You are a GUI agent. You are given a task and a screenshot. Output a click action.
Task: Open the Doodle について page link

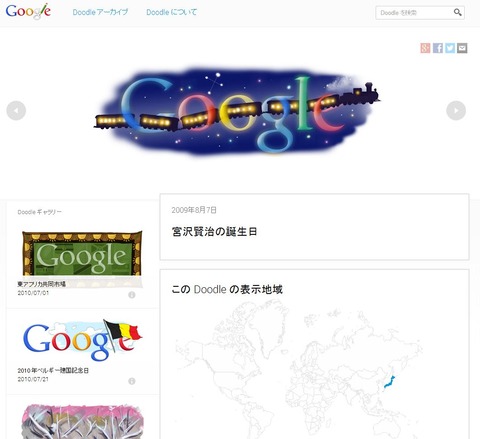(x=171, y=12)
